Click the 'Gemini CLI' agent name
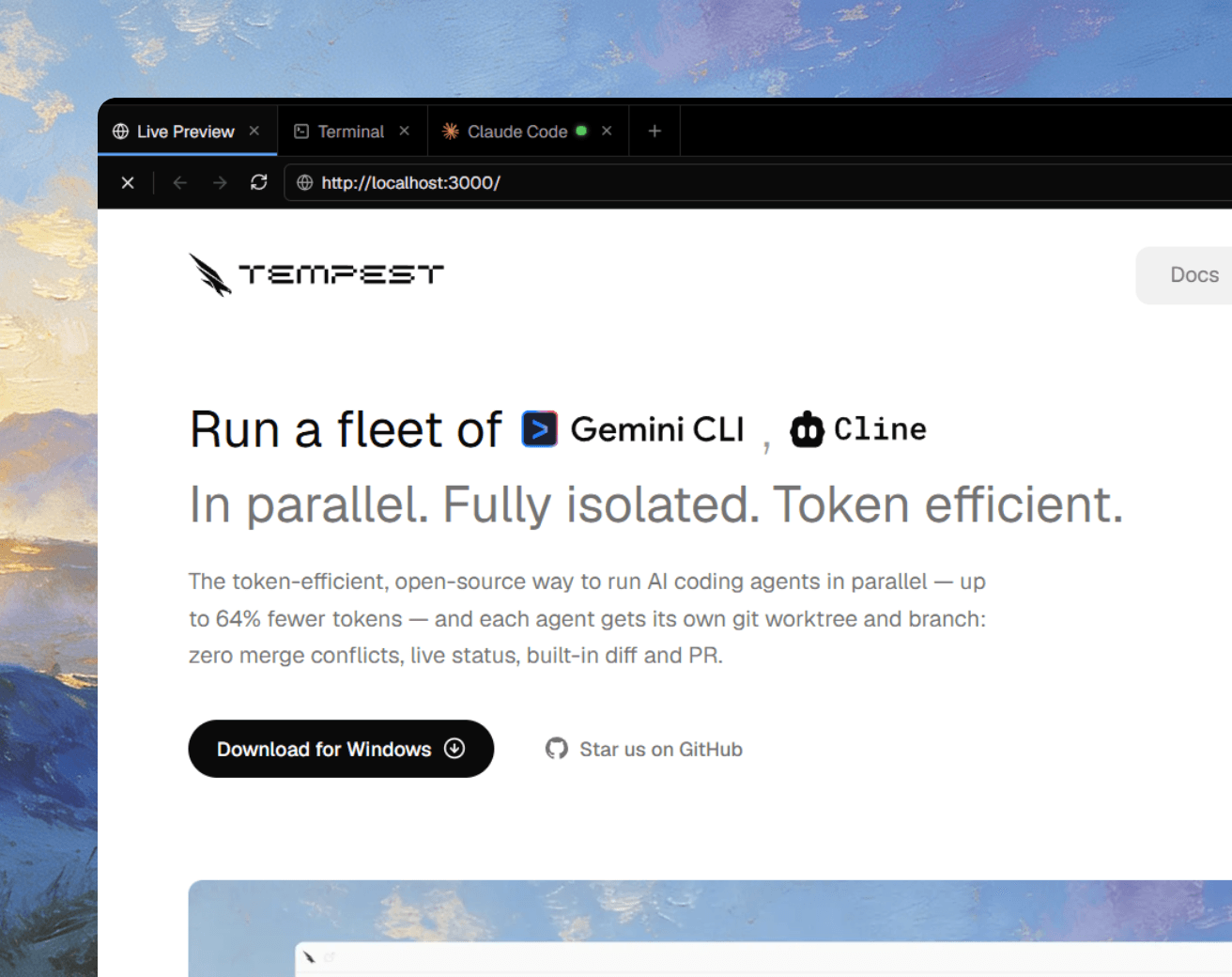The image size is (1232, 977). pos(657,429)
